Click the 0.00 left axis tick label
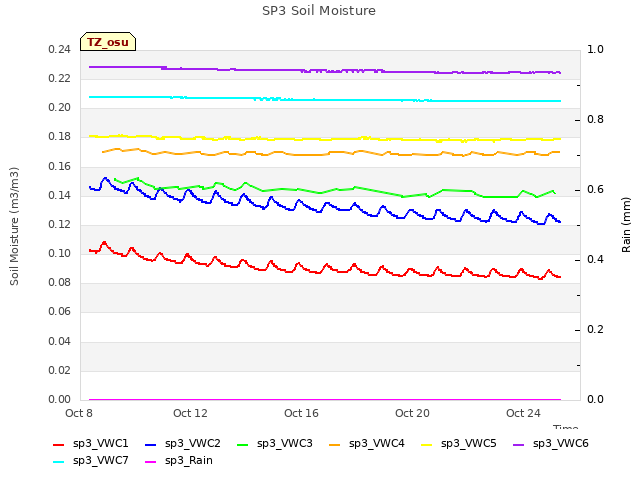This screenshot has height=480, width=640. pyautogui.click(x=60, y=399)
